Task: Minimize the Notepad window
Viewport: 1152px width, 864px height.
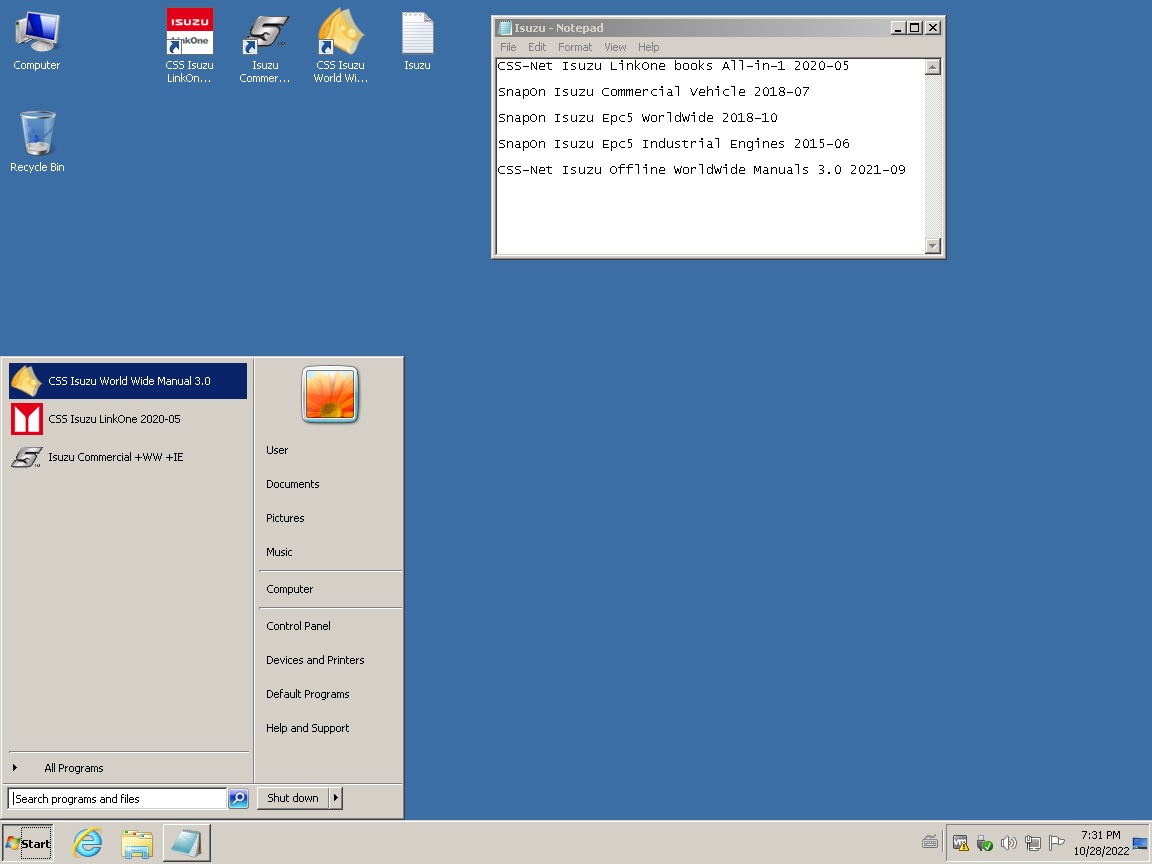Action: click(x=898, y=28)
